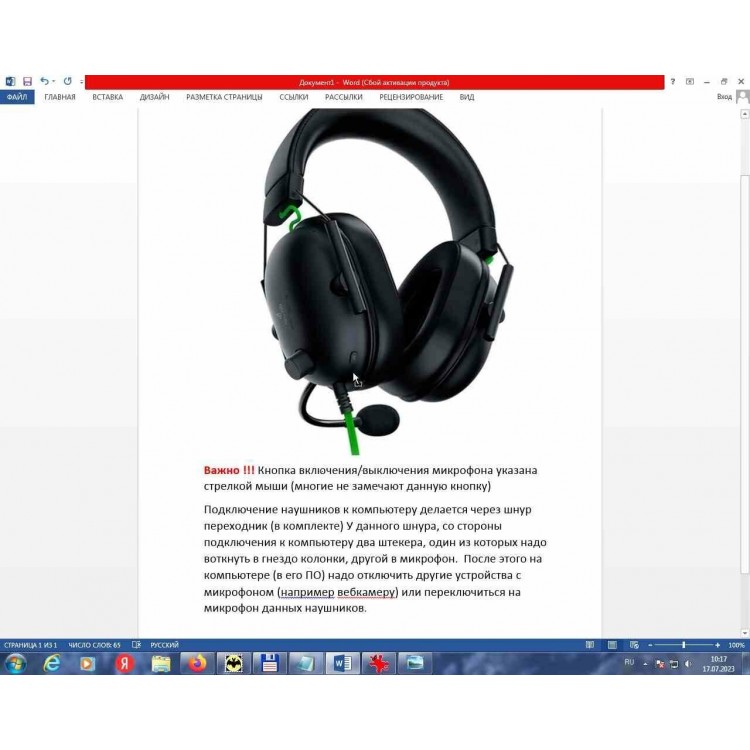Click the zoom in plus button
This screenshot has width=750, height=750.
click(x=717, y=645)
